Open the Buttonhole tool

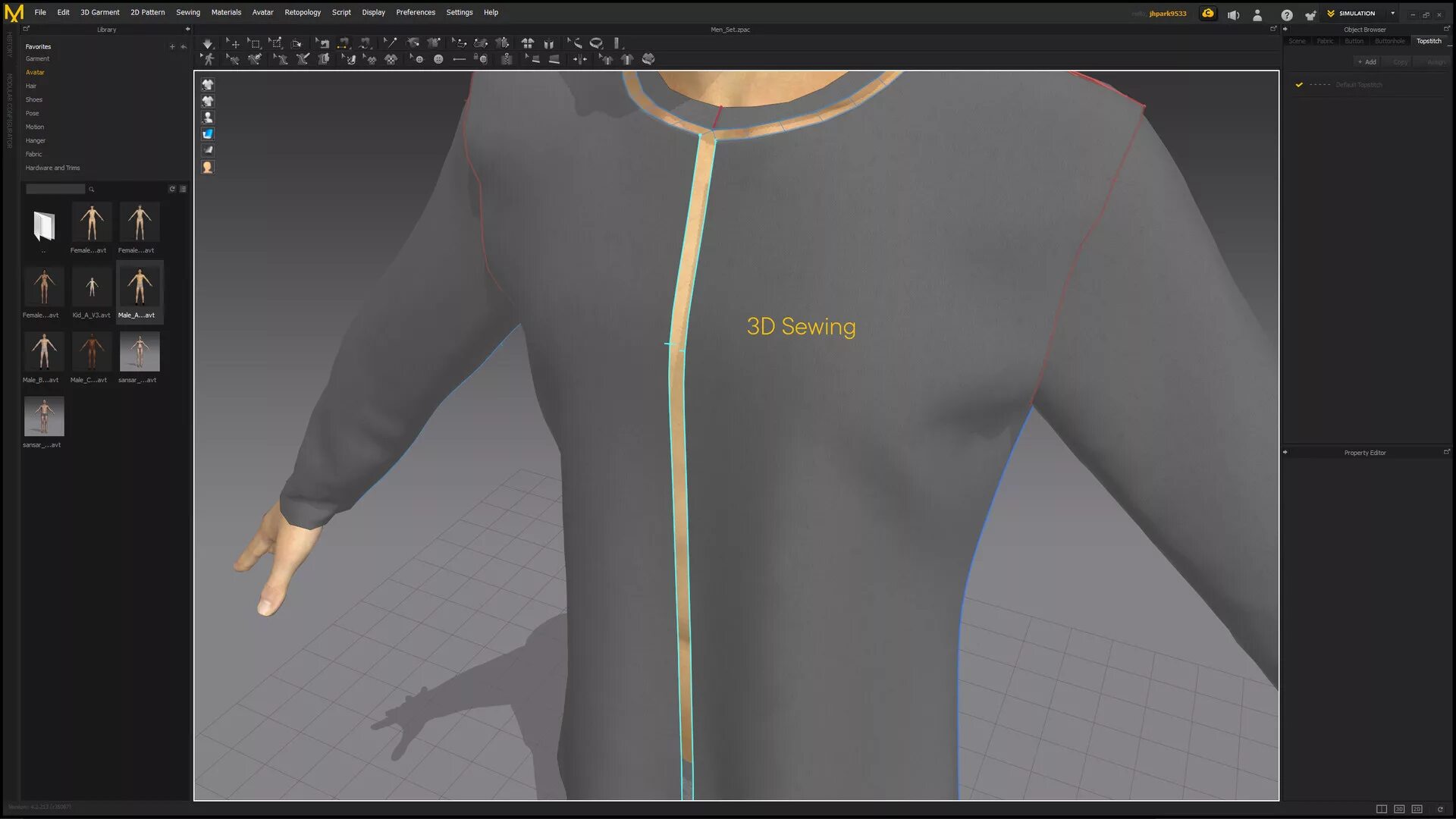[460, 59]
